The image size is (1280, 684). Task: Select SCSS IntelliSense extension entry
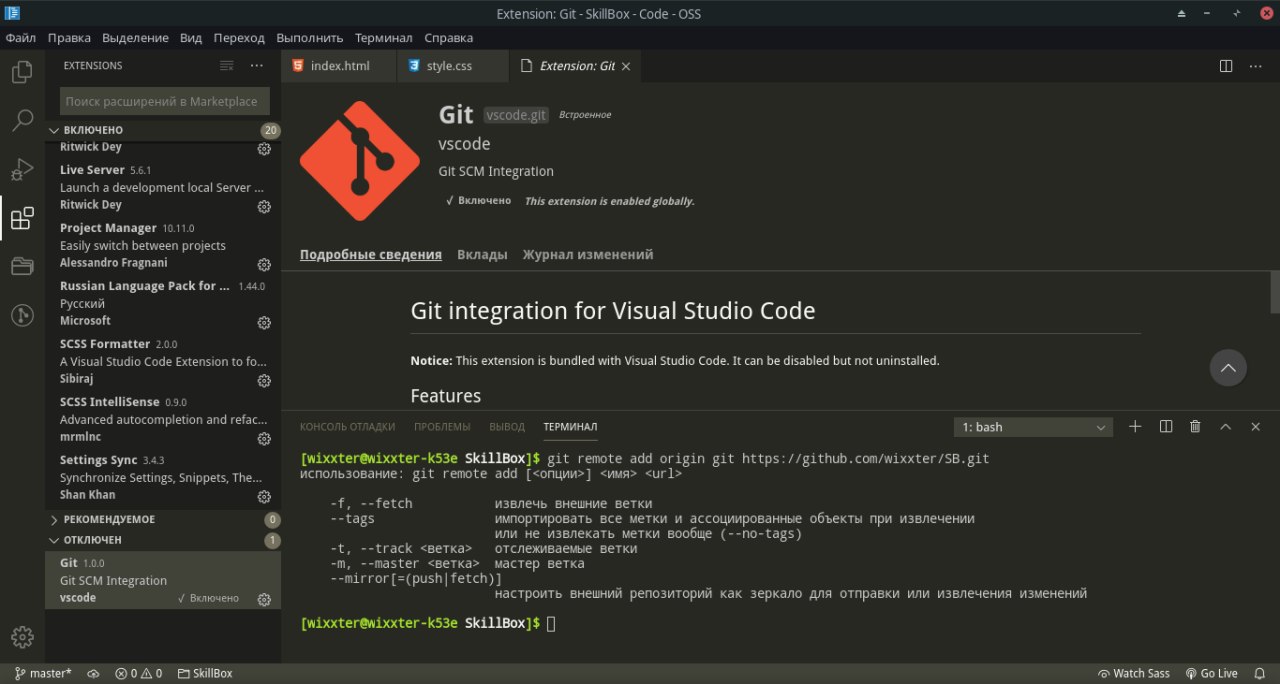tap(163, 420)
